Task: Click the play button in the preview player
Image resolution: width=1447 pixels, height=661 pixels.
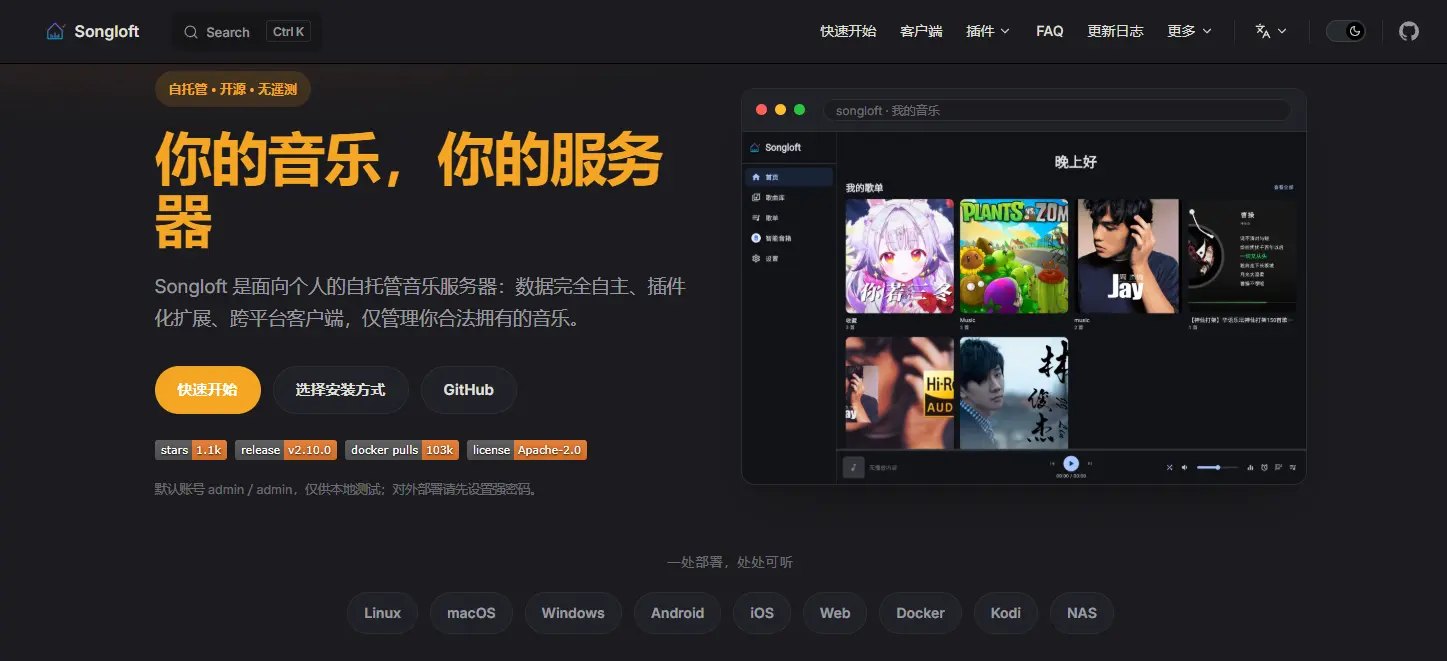Action: (x=1071, y=463)
